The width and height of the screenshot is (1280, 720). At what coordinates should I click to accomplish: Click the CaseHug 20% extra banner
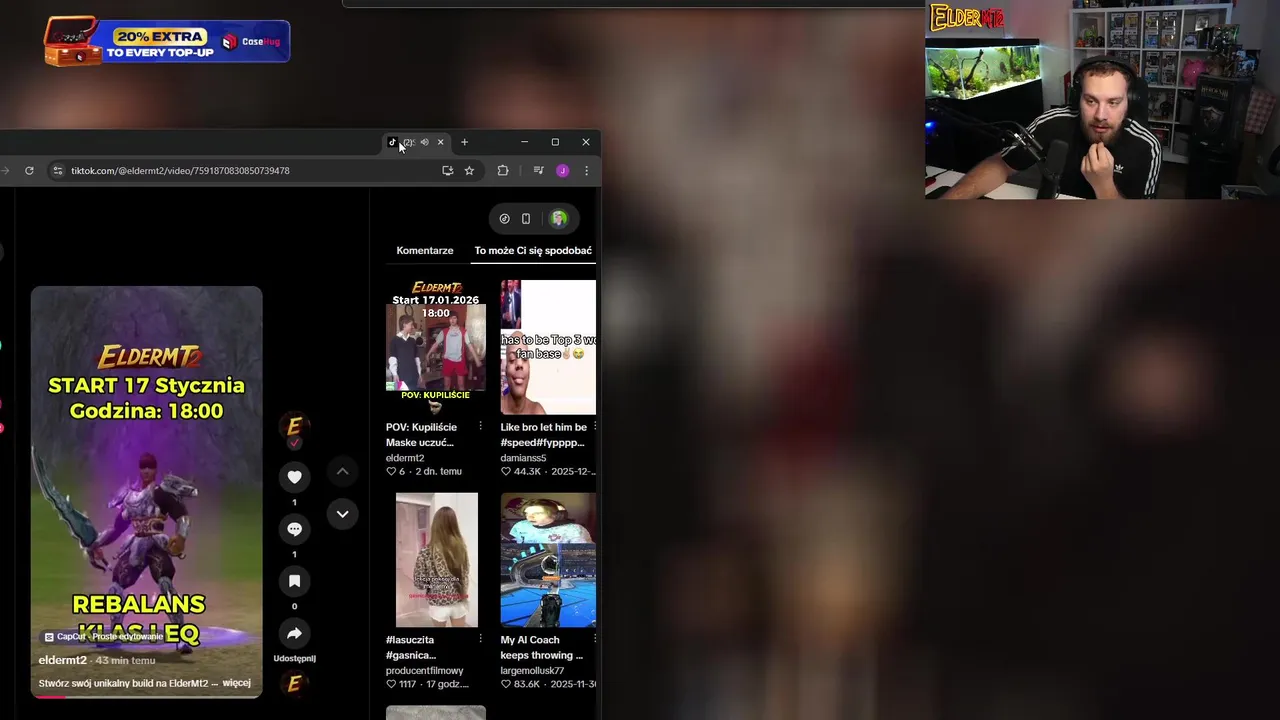pos(168,42)
